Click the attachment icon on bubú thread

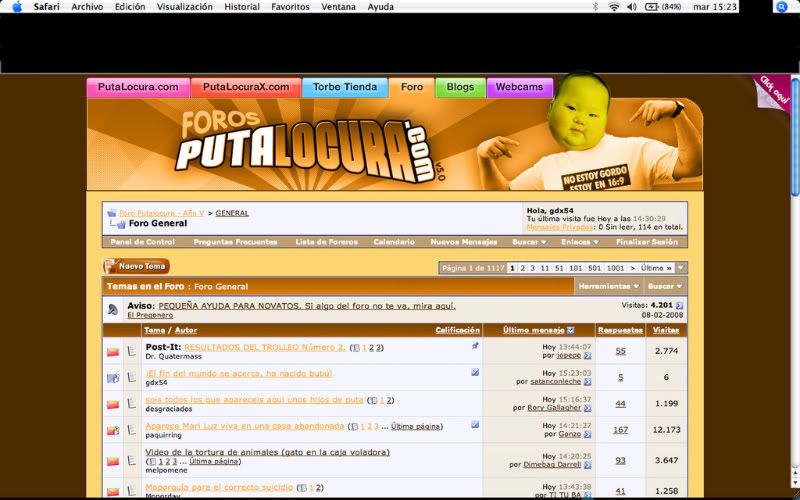[x=475, y=372]
